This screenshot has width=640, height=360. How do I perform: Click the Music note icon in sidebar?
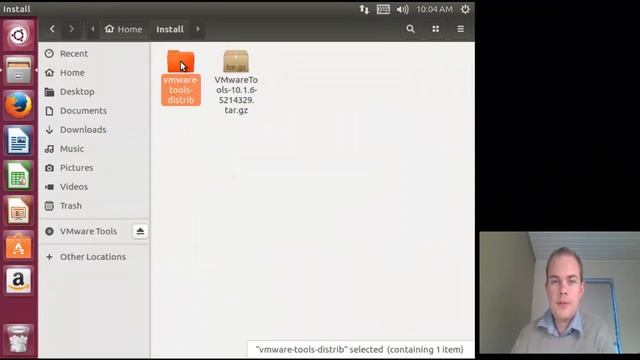pos(49,149)
